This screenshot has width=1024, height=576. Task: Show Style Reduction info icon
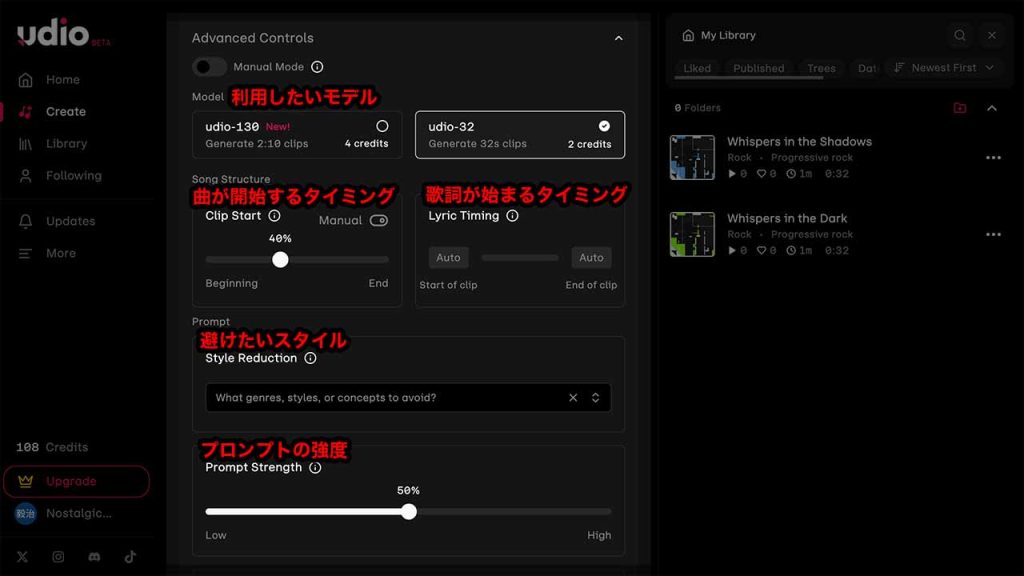pyautogui.click(x=310, y=358)
